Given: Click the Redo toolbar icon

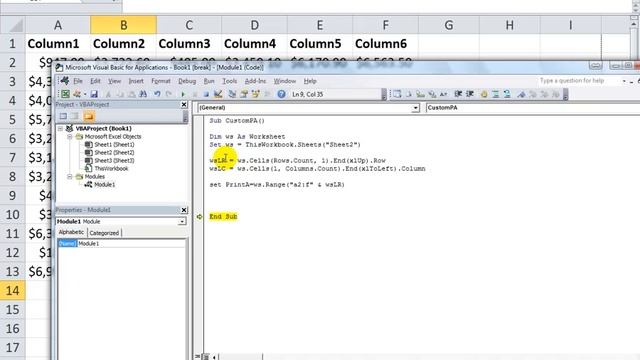Looking at the screenshot, I should pos(169,94).
